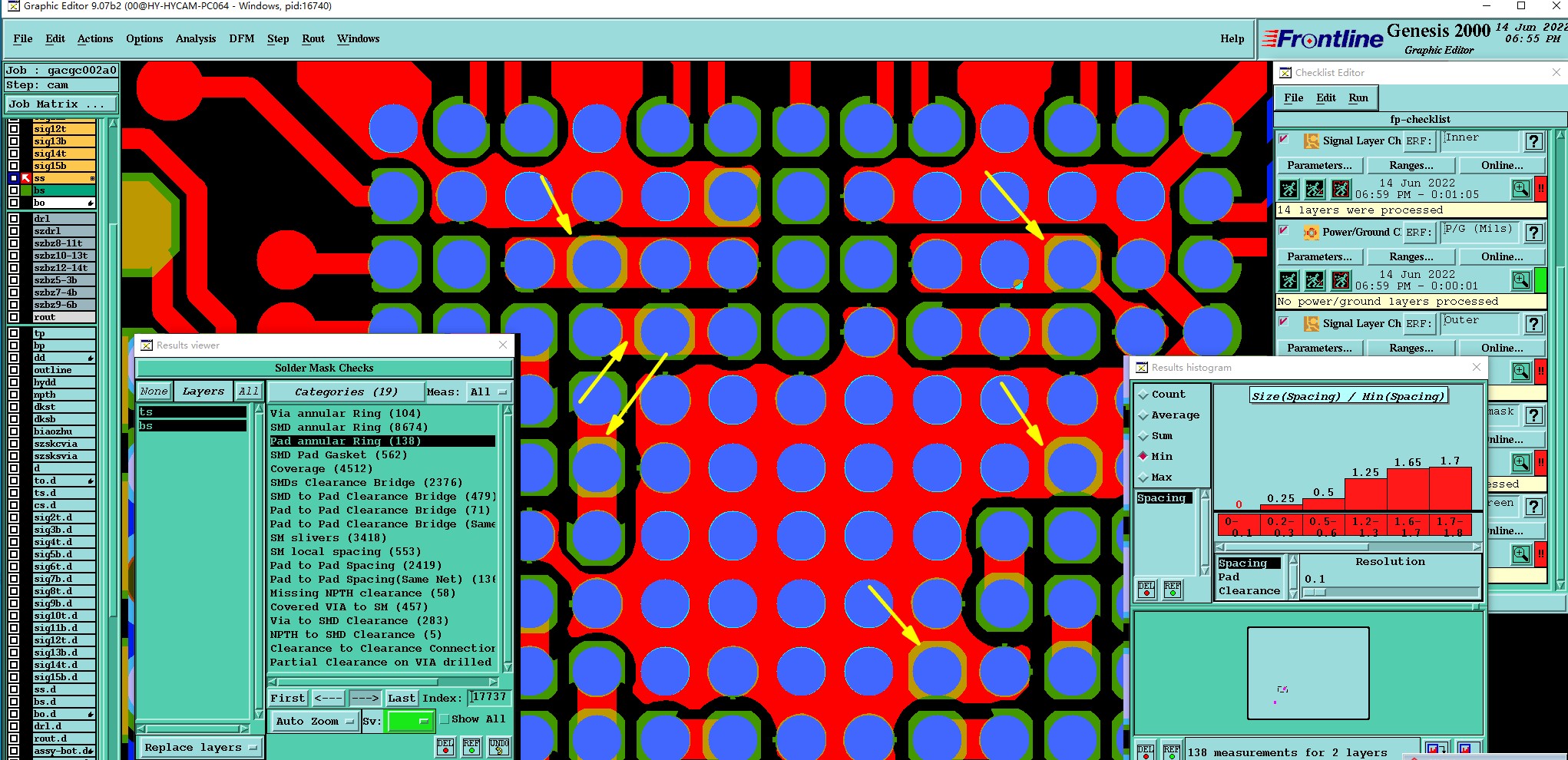Click UNDO icon in Results viewer
This screenshot has height=760, width=1568.
pos(499,746)
